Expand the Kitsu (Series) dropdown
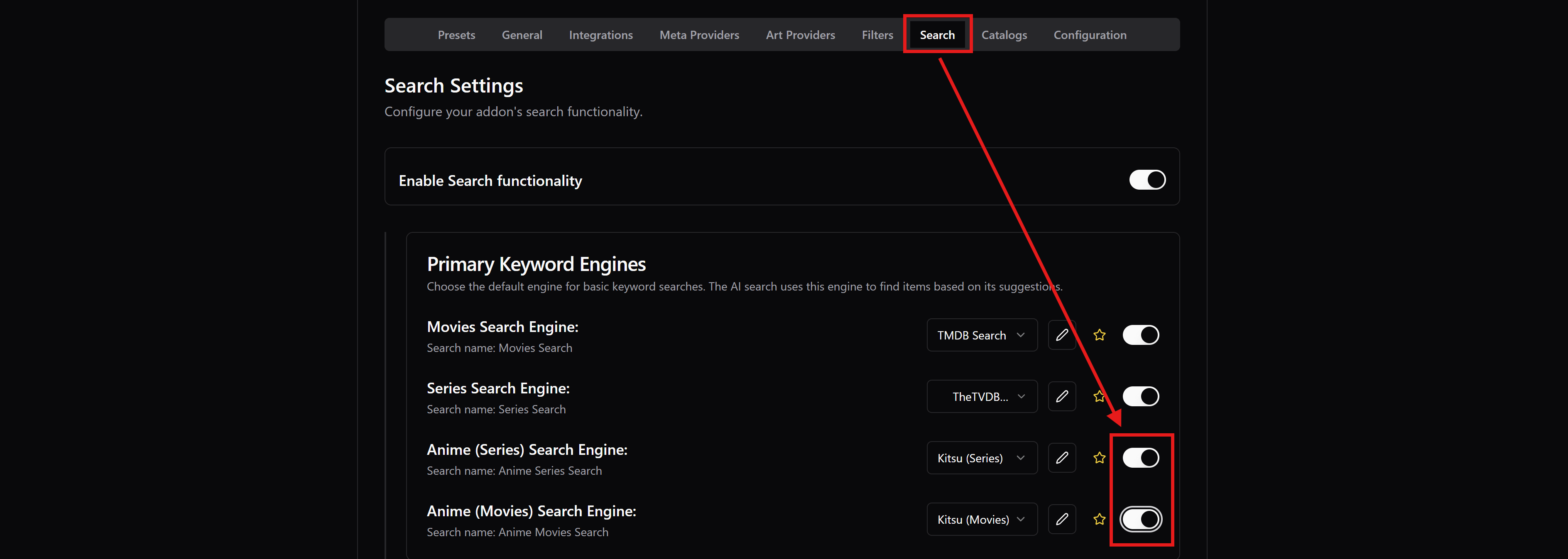Viewport: 1568px width, 559px height. [x=982, y=458]
